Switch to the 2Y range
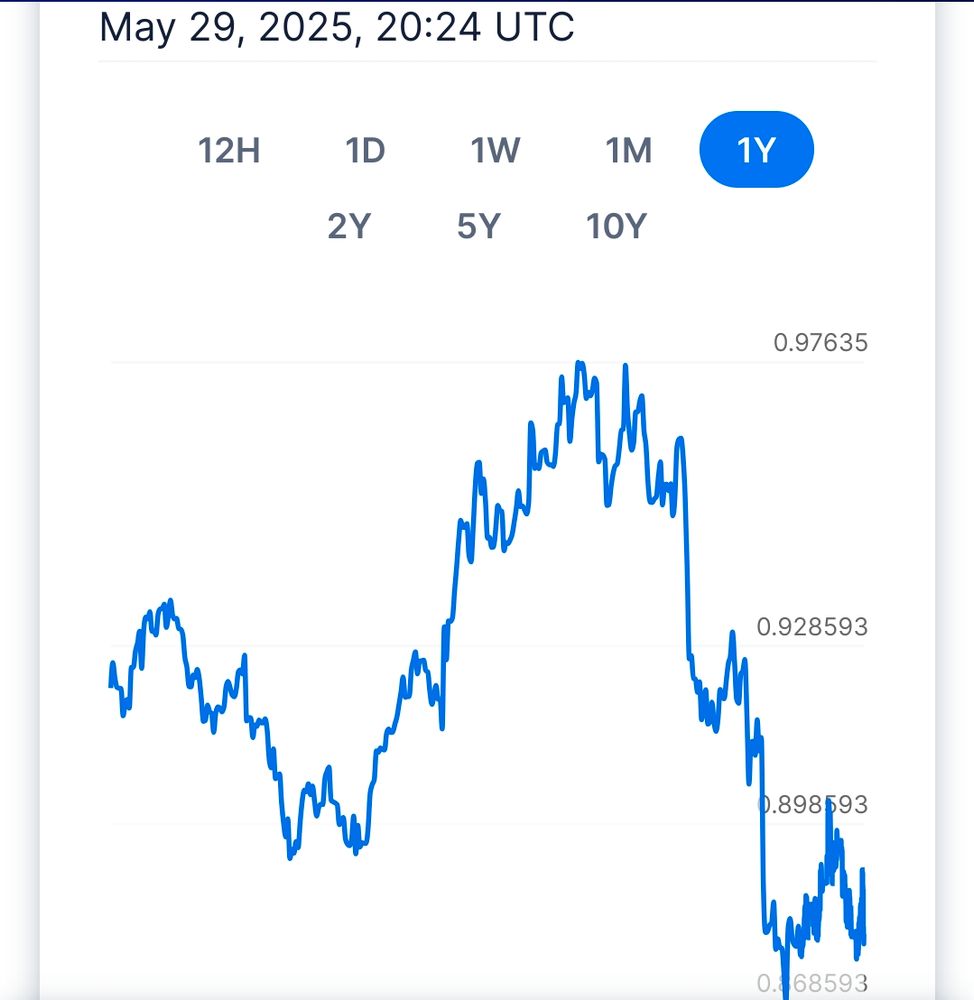This screenshot has height=1000, width=974. 349,227
